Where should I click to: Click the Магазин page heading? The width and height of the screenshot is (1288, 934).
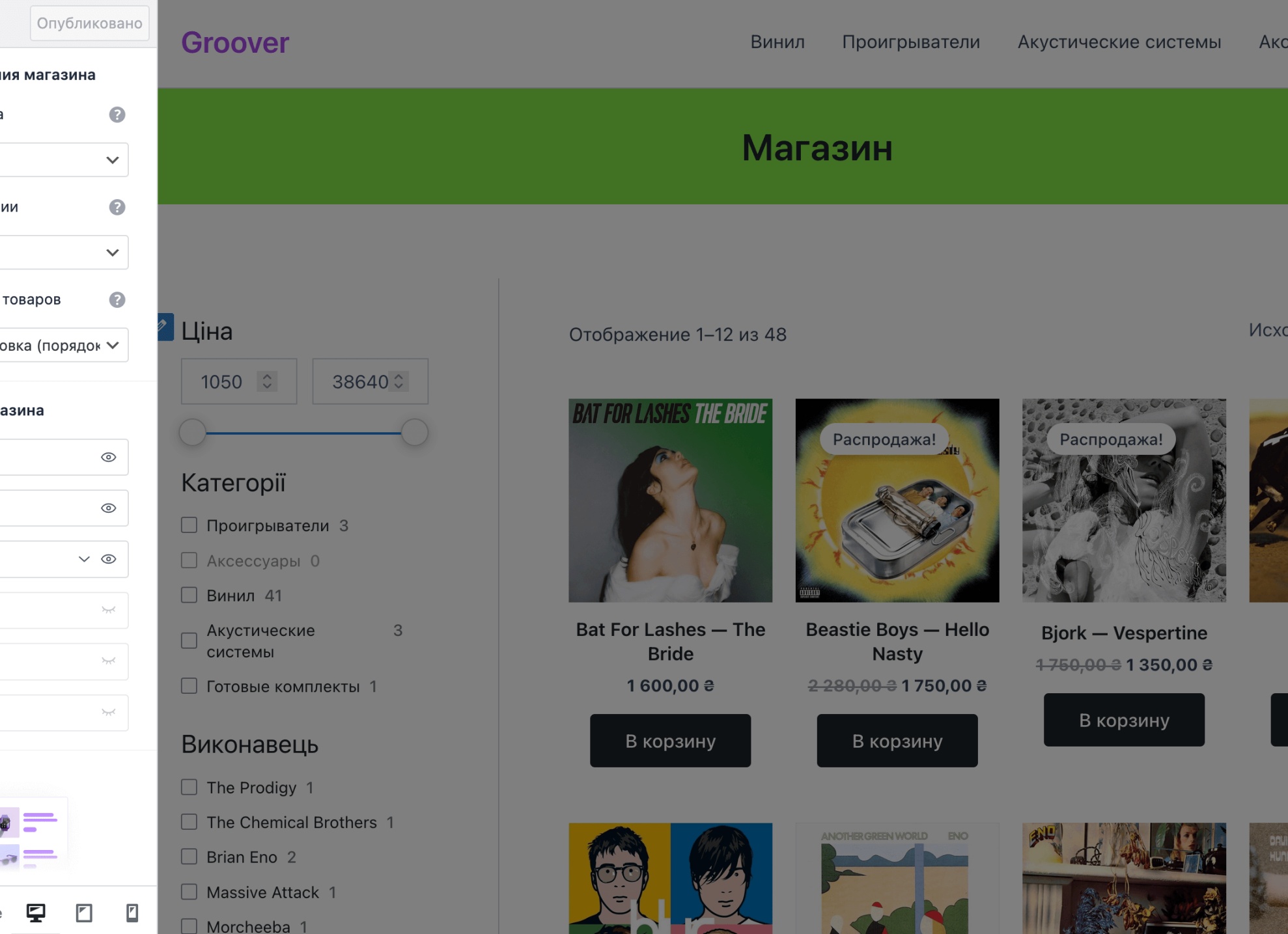pyautogui.click(x=817, y=148)
